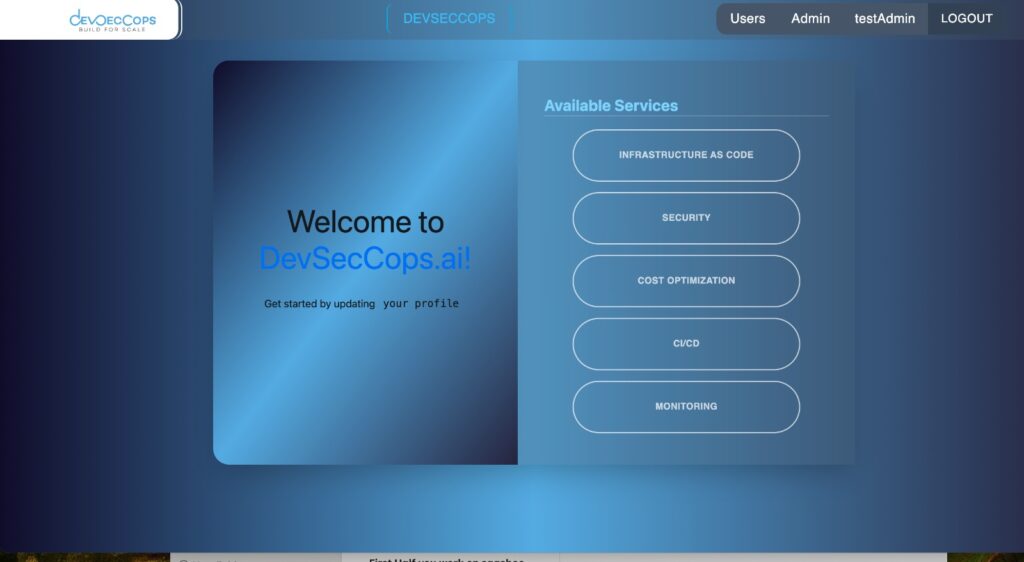Screen dimensions: 1024x562
Task: Open the Users menu item
Action: (x=747, y=18)
